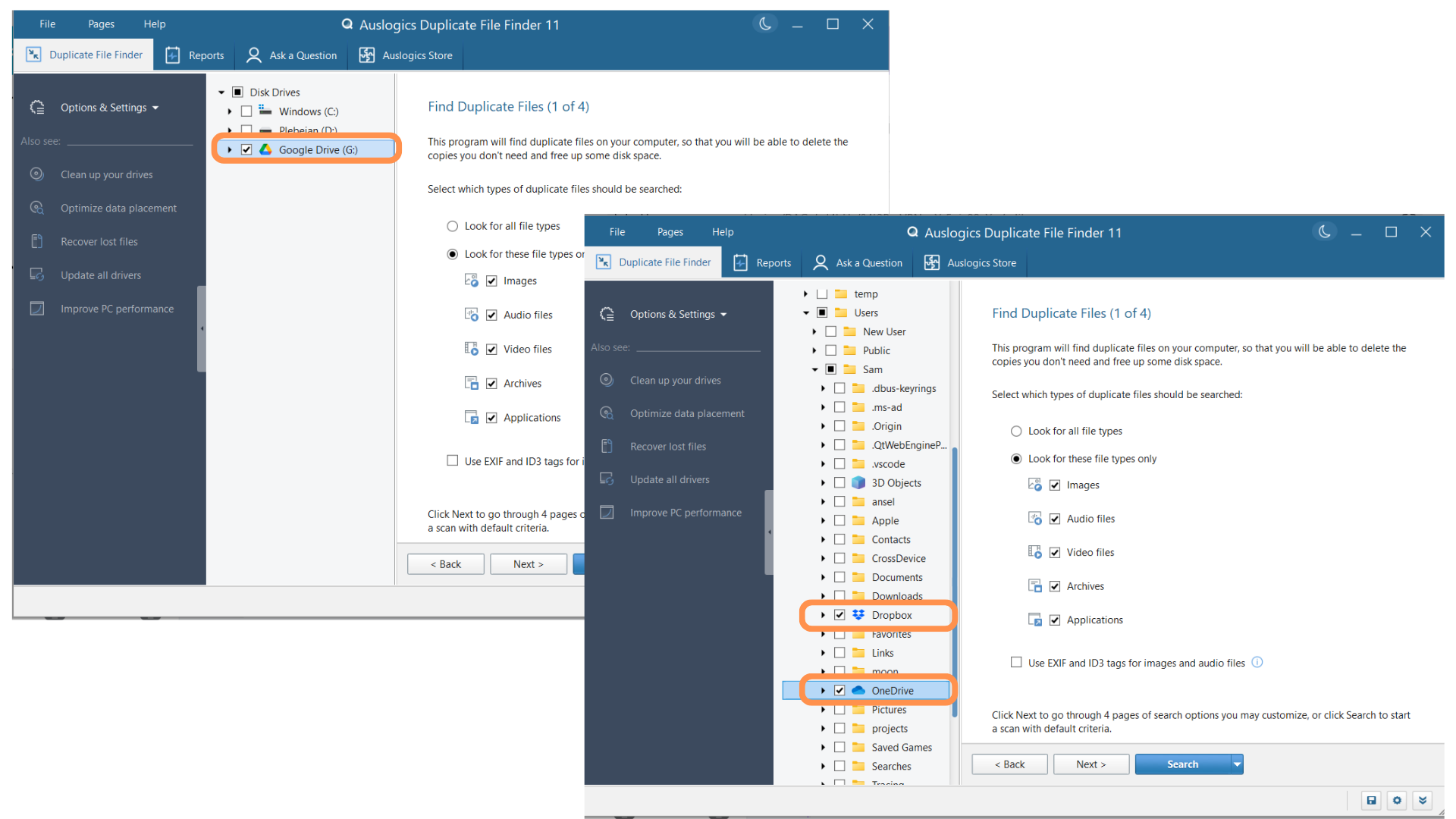Click the dark mode moon icon in front window
The width and height of the screenshot is (1456, 819).
[x=1324, y=232]
